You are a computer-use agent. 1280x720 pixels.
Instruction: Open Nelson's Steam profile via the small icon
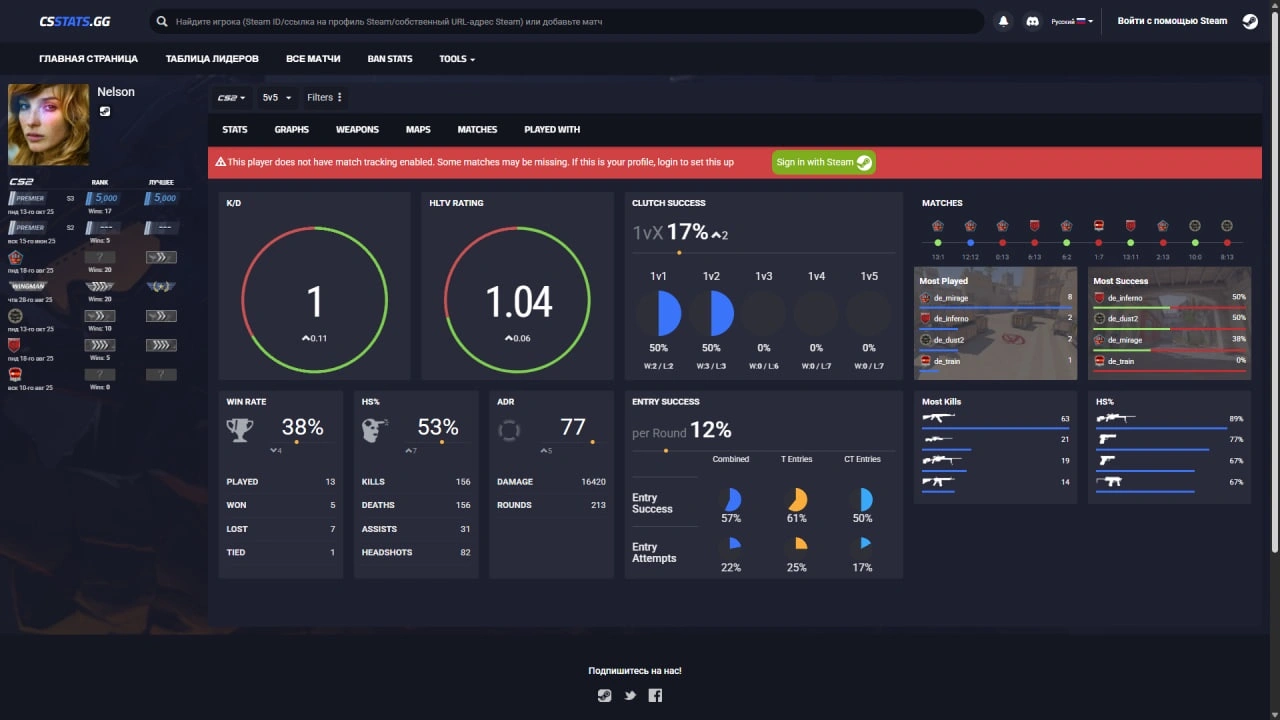click(105, 111)
